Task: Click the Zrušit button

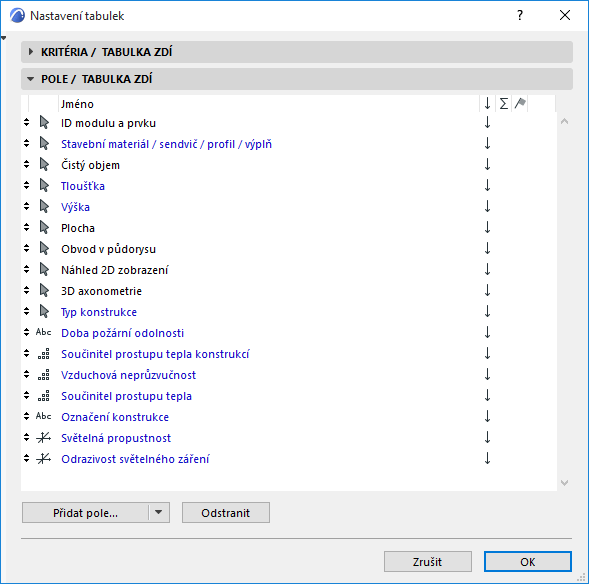Action: pos(427,561)
